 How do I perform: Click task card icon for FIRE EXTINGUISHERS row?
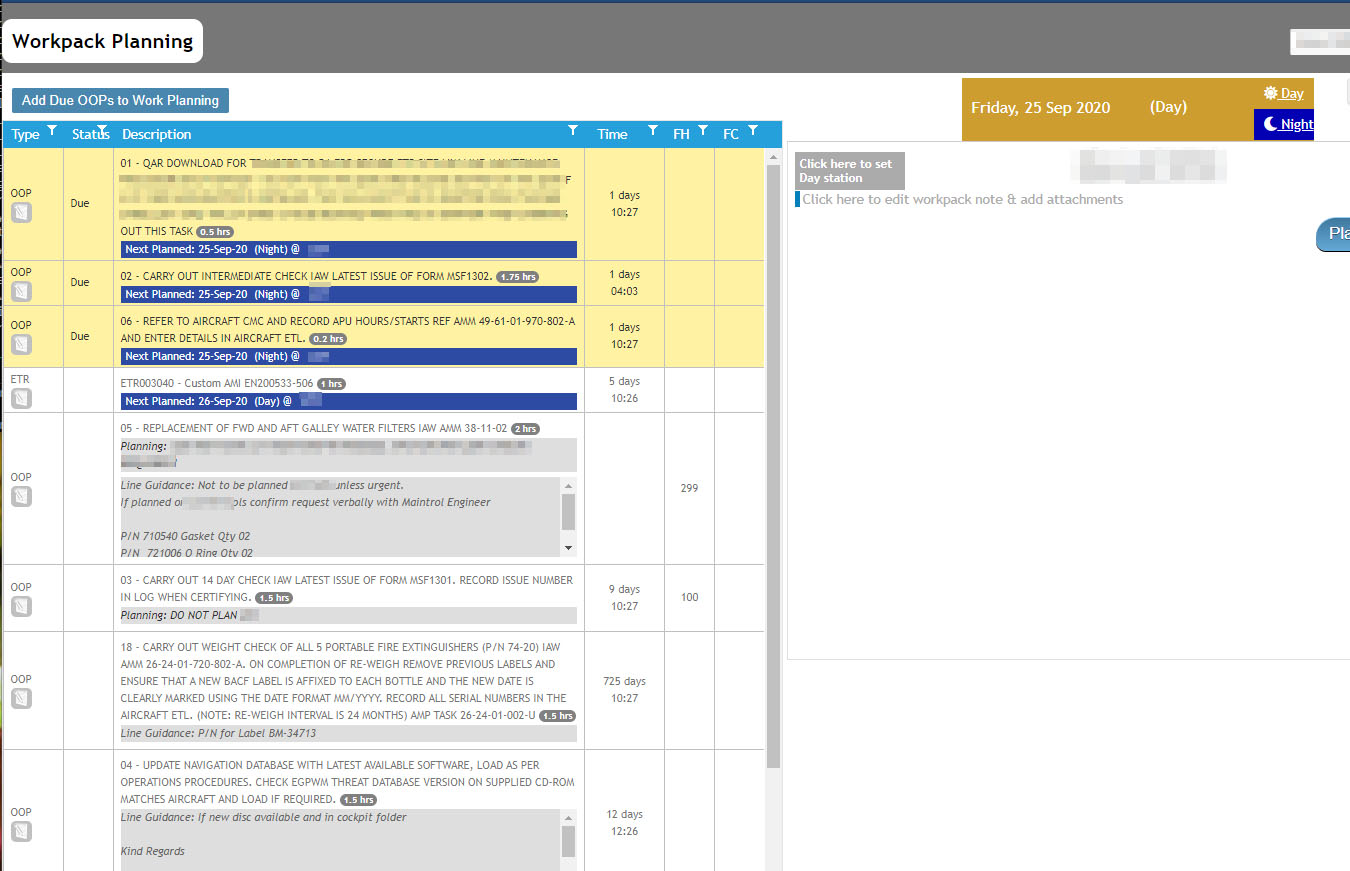tap(21, 698)
